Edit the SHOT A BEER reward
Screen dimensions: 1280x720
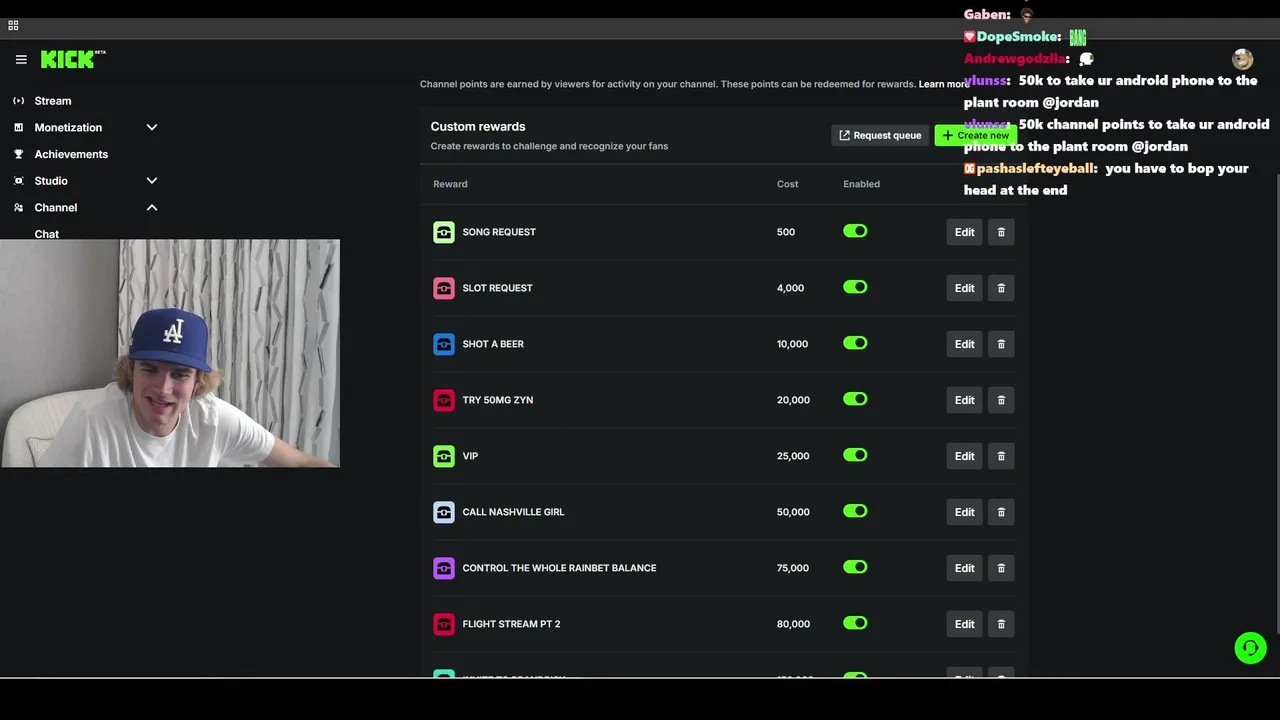(x=964, y=344)
